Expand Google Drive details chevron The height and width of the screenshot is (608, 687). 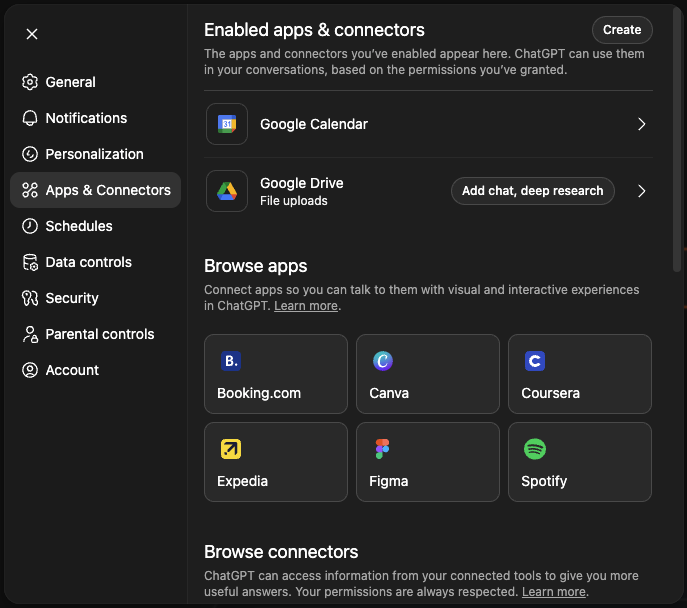[x=641, y=191]
